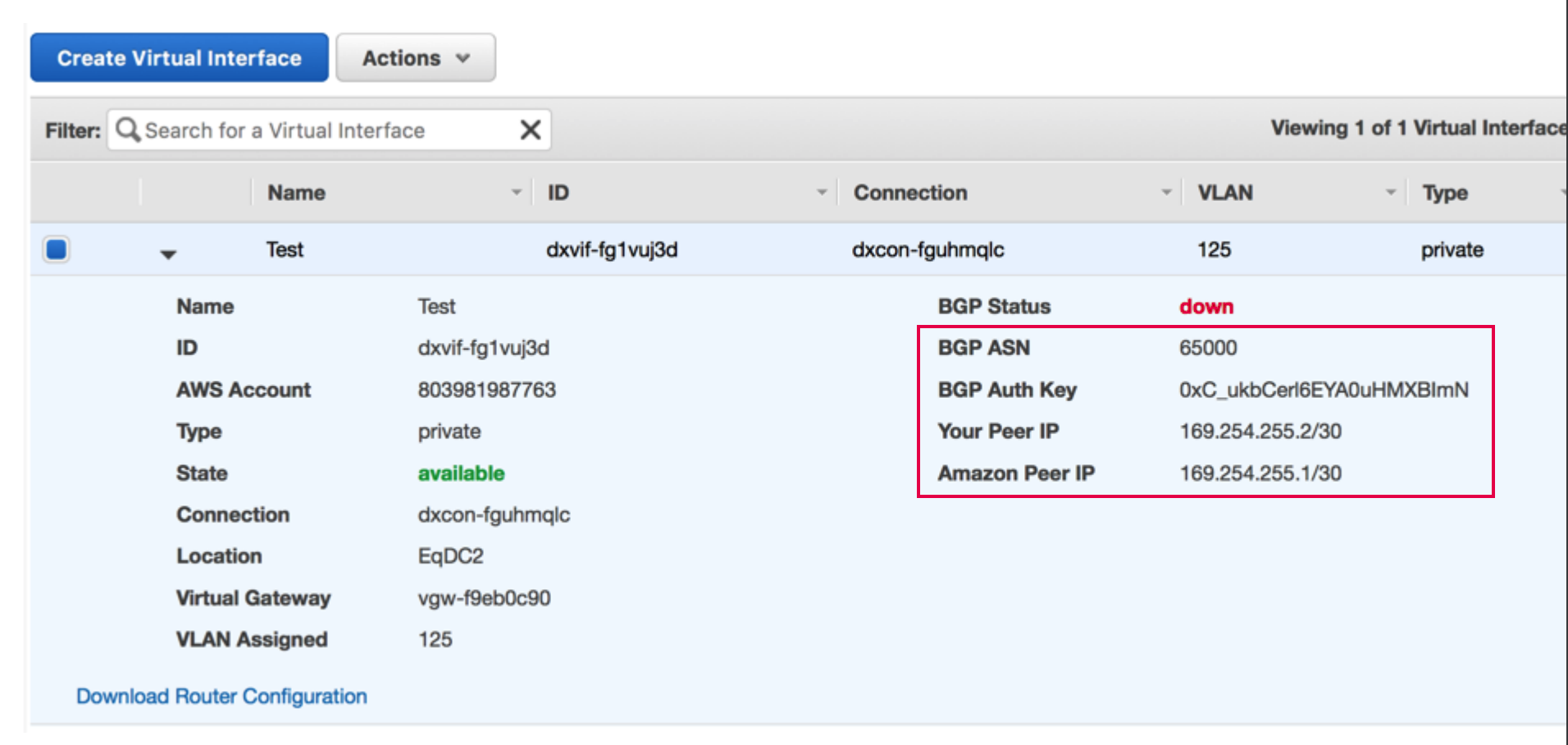Open the Name column sort dropdown
This screenshot has width=1568, height=745.
516,191
